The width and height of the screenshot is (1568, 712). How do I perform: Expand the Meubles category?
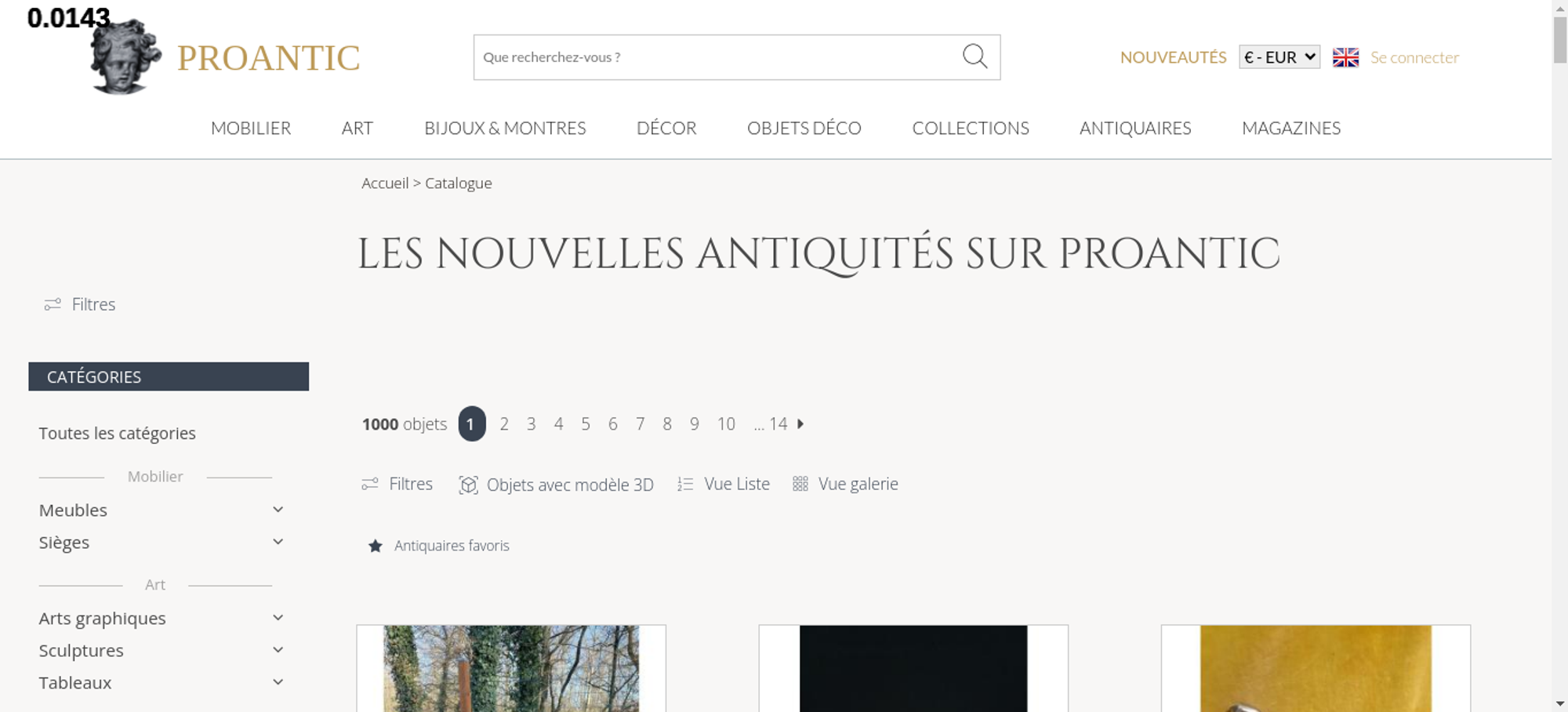[x=278, y=510]
